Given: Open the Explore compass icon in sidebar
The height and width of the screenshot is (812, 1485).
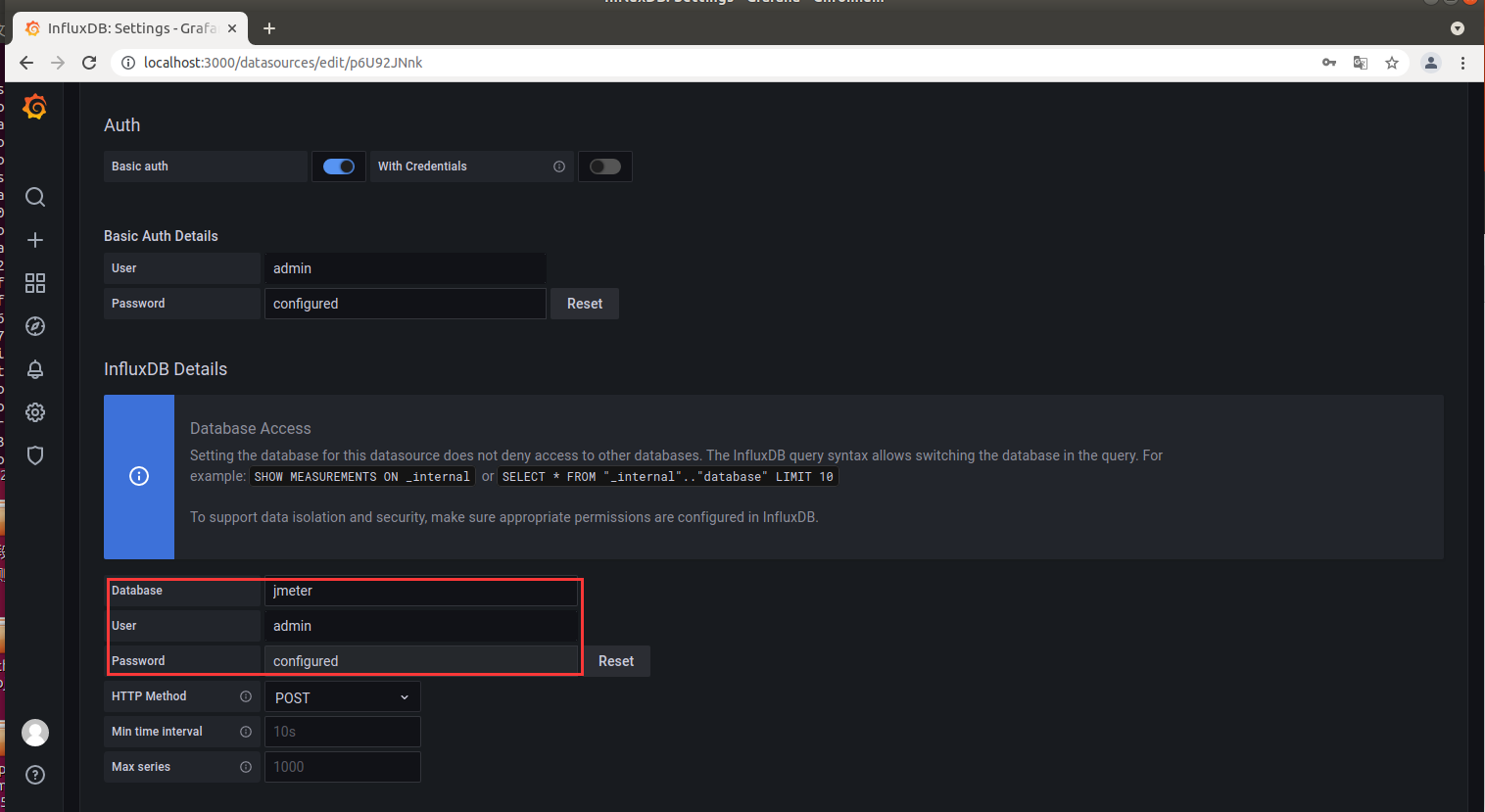Looking at the screenshot, I should 35,326.
